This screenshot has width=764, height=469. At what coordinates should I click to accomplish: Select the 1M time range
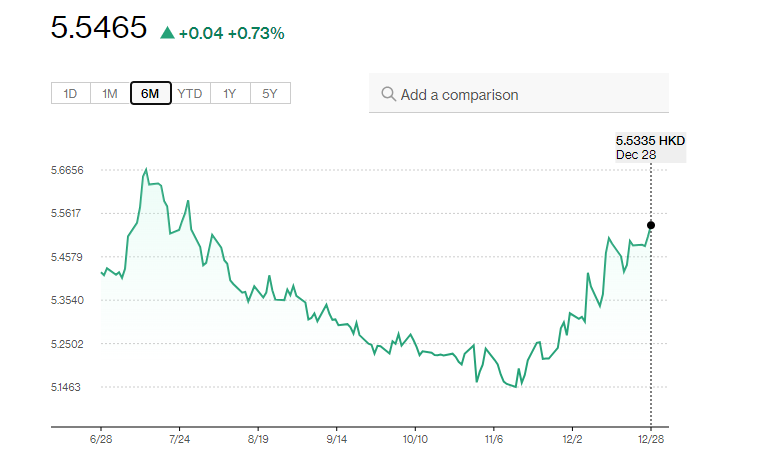coord(110,94)
